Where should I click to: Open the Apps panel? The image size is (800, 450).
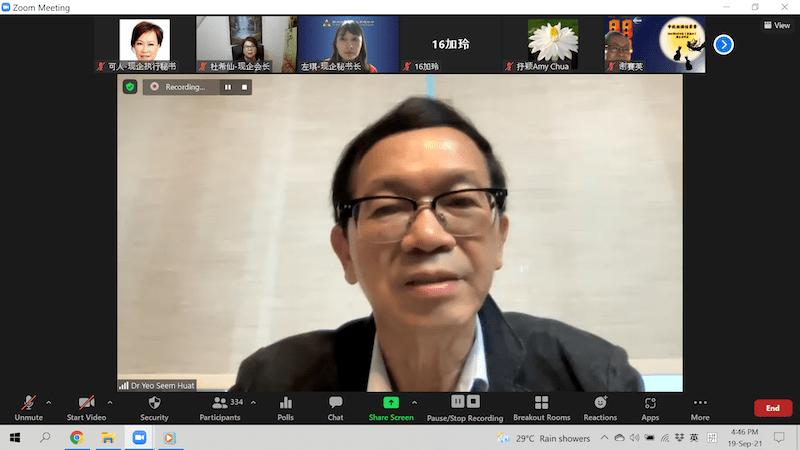pyautogui.click(x=650, y=407)
